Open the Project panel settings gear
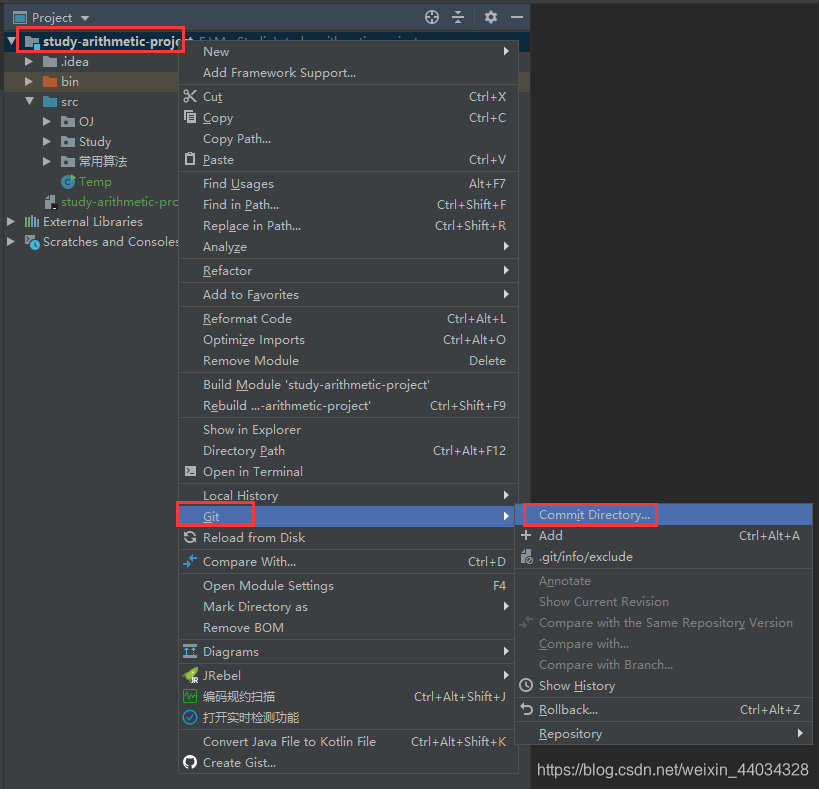The image size is (819, 789). pos(490,17)
